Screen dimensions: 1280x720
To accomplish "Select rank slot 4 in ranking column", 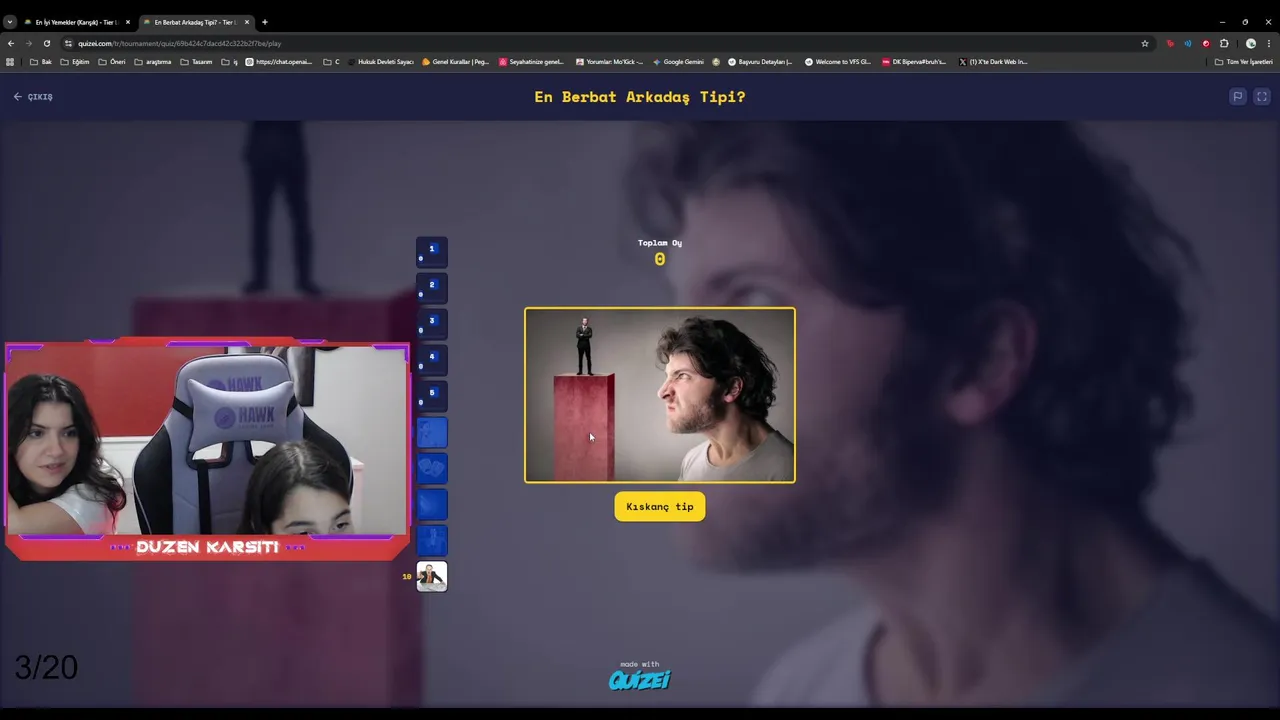I will pyautogui.click(x=432, y=360).
